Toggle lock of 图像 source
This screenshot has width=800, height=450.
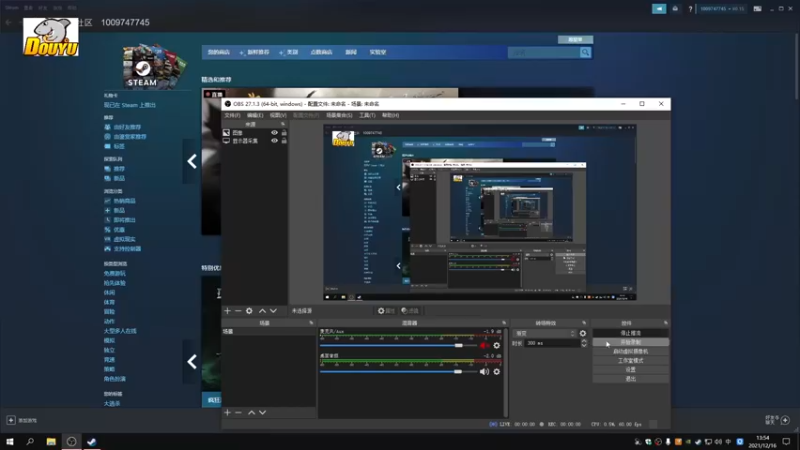[x=284, y=133]
